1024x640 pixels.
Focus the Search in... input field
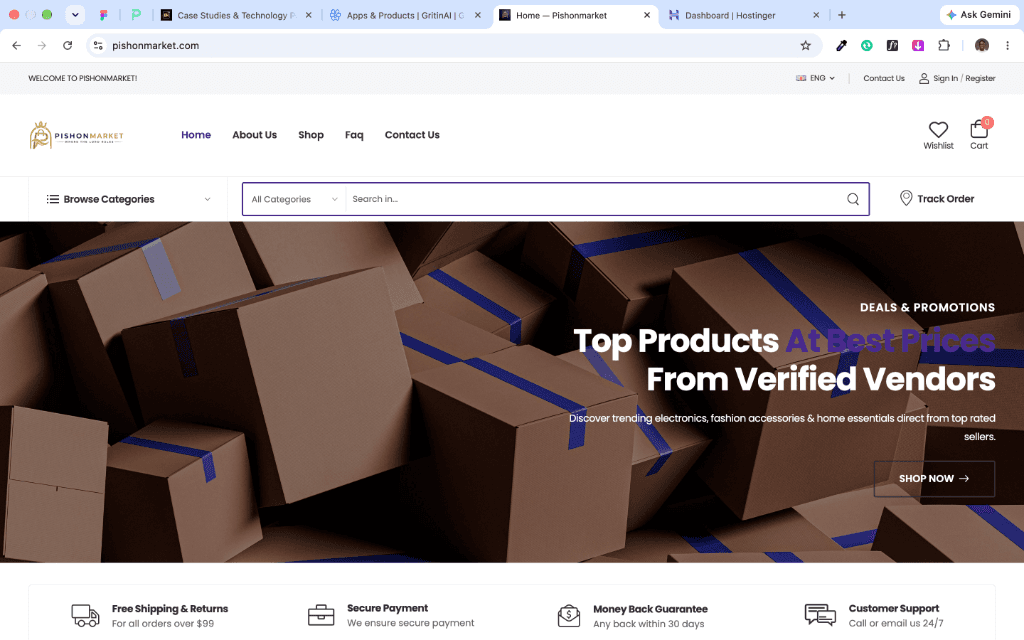click(x=594, y=199)
